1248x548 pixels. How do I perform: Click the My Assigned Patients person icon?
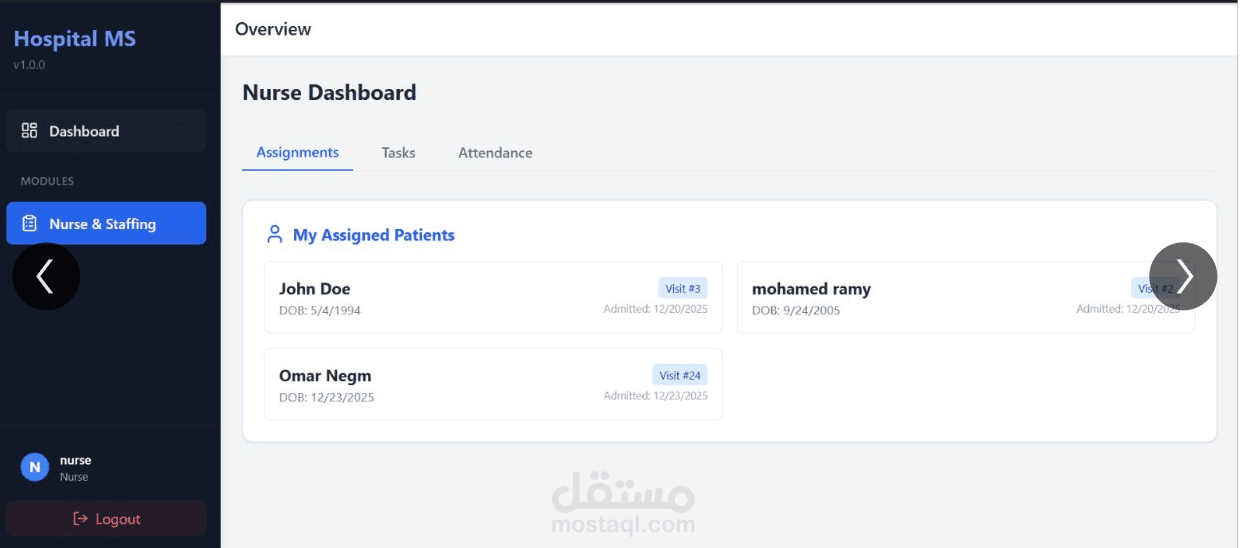pyautogui.click(x=274, y=235)
